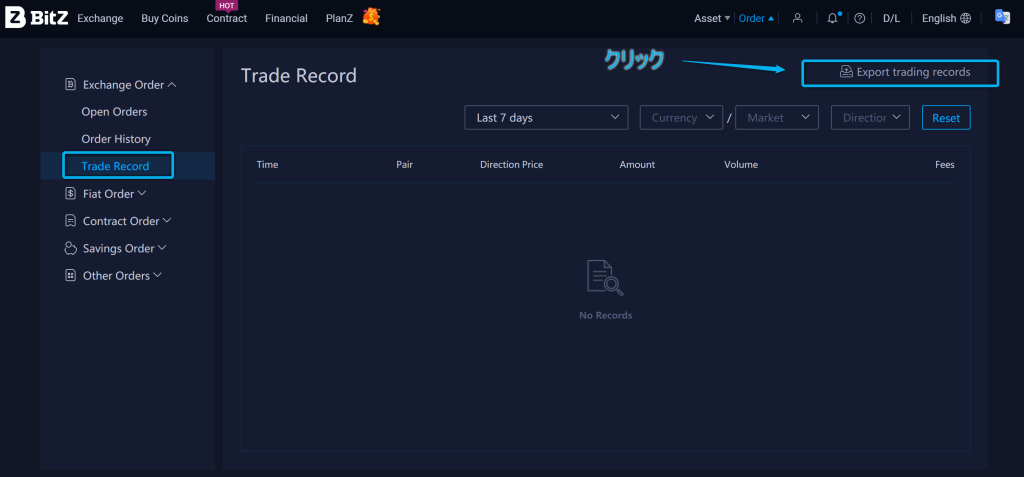Viewport: 1024px width, 477px height.
Task: Click the globe icon beside English
Action: (965, 18)
